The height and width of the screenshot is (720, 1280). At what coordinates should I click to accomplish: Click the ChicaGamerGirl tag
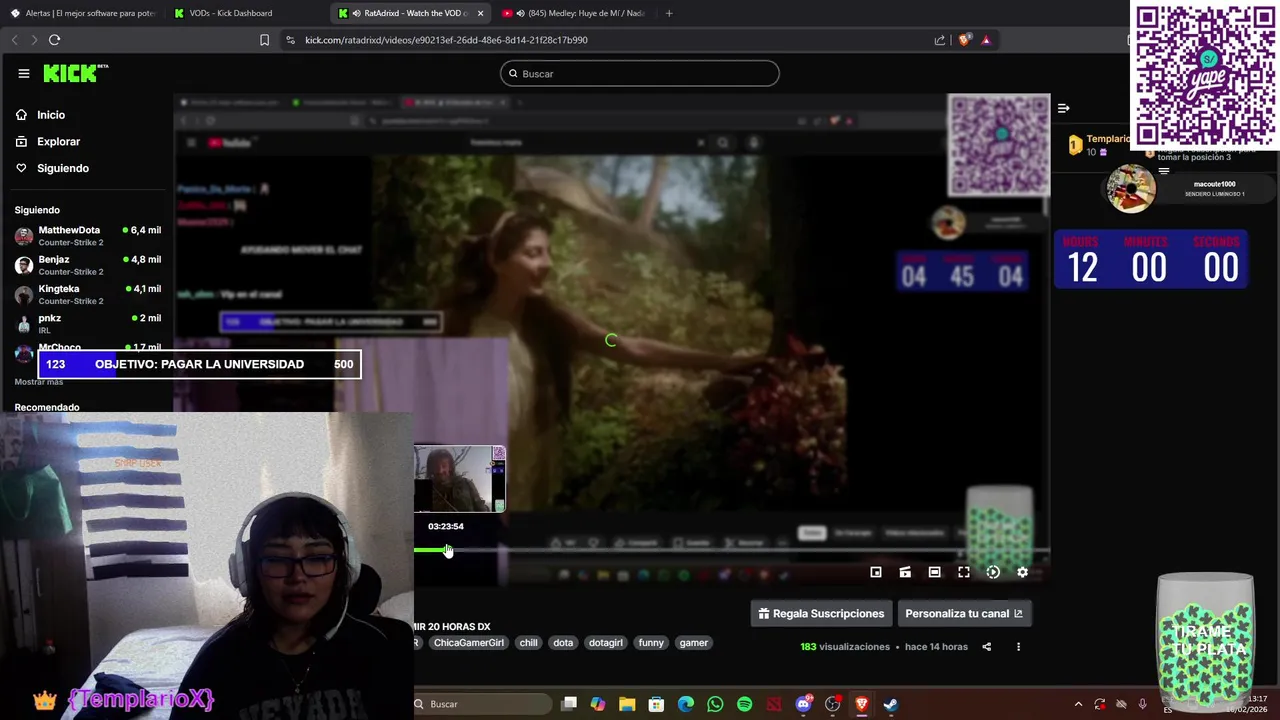[468, 643]
